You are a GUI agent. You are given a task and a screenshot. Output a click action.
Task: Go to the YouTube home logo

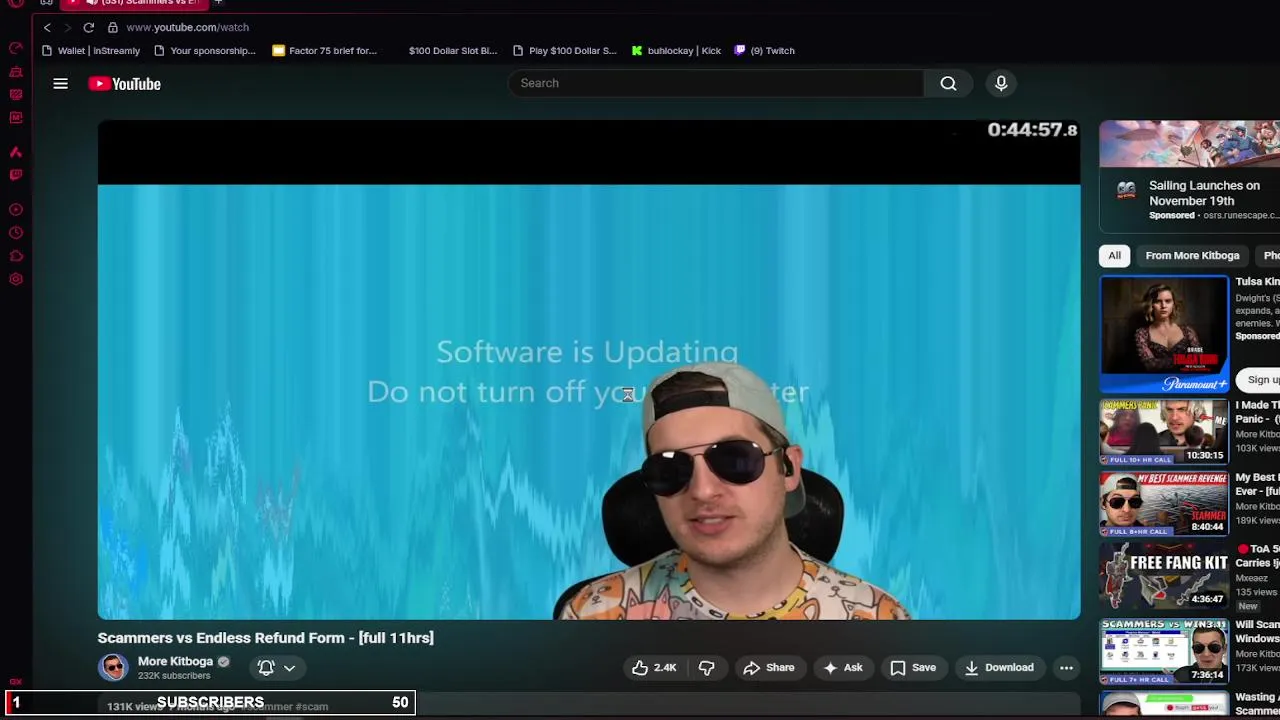tap(125, 84)
